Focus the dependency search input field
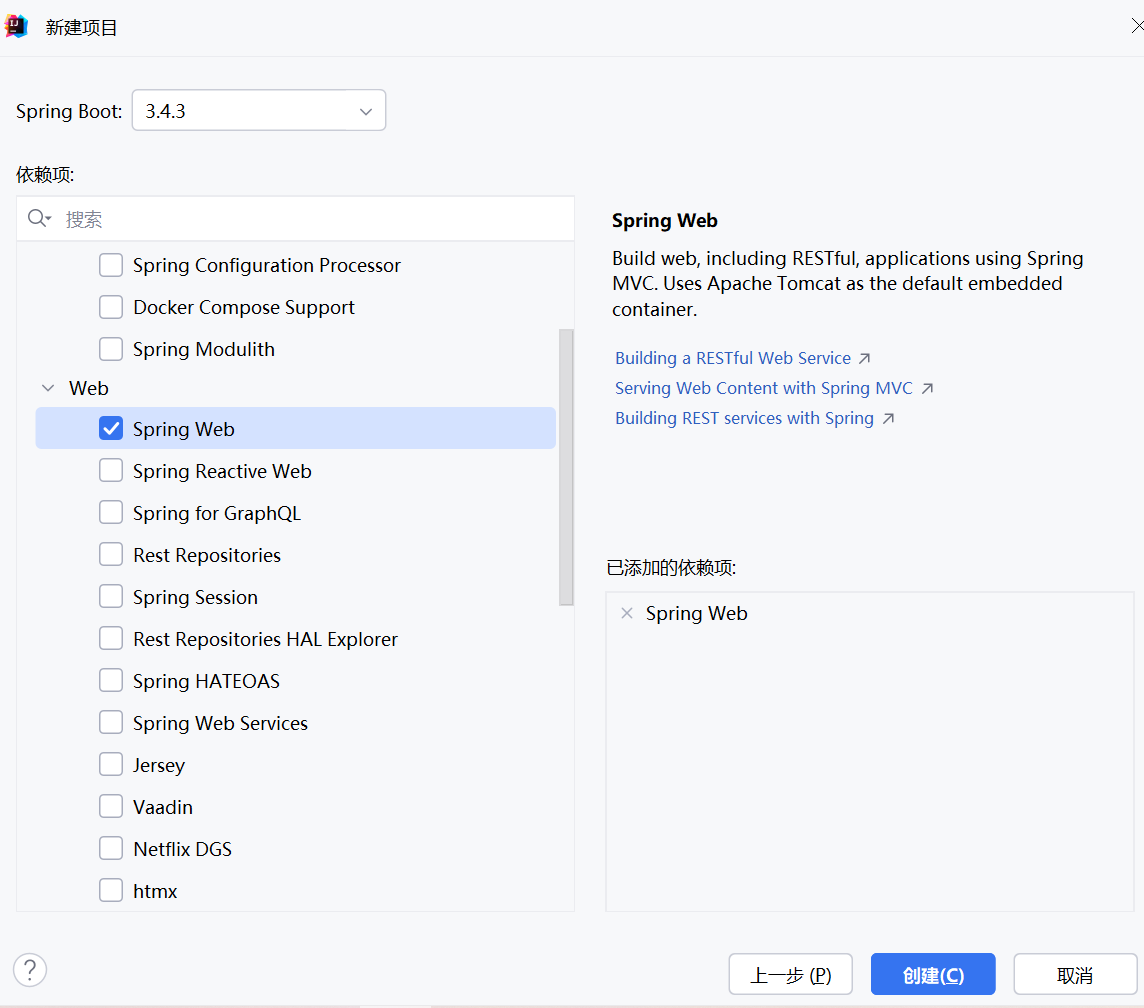This screenshot has height=1008, width=1144. 315,219
